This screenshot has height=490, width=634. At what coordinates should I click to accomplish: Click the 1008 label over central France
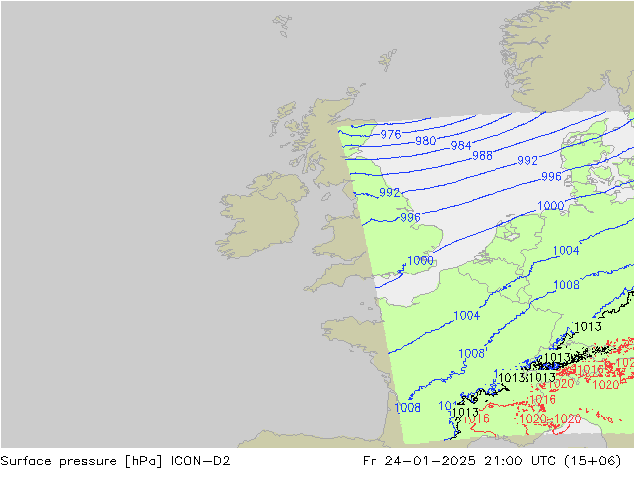pos(471,354)
